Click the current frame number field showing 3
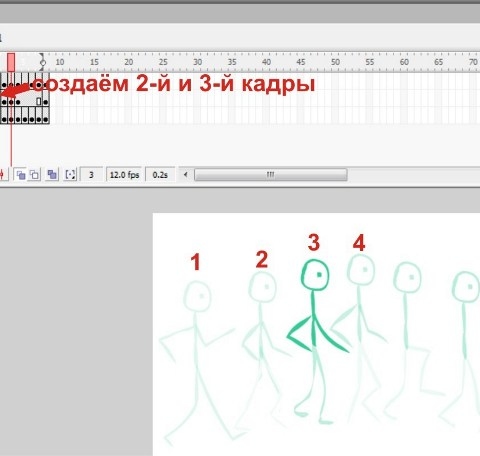The width and height of the screenshot is (480, 456). (x=91, y=175)
